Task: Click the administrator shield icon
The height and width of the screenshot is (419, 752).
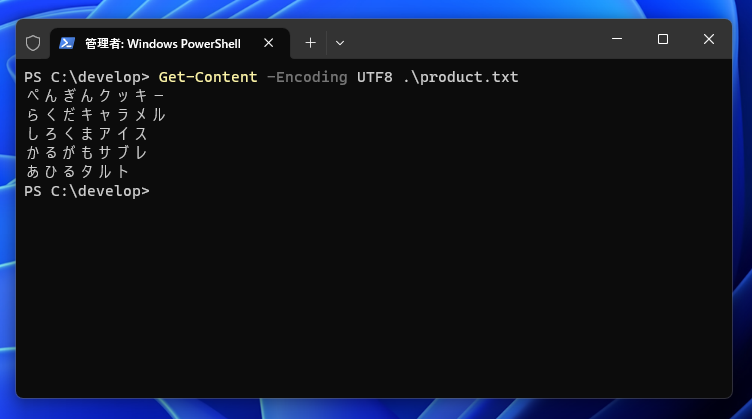Action: (33, 43)
